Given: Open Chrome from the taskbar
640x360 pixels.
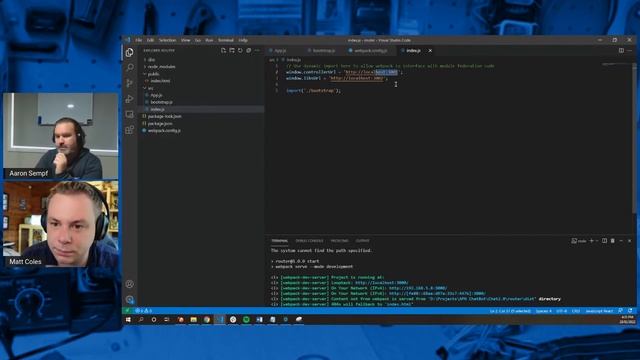Looking at the screenshot, I should click(207, 320).
